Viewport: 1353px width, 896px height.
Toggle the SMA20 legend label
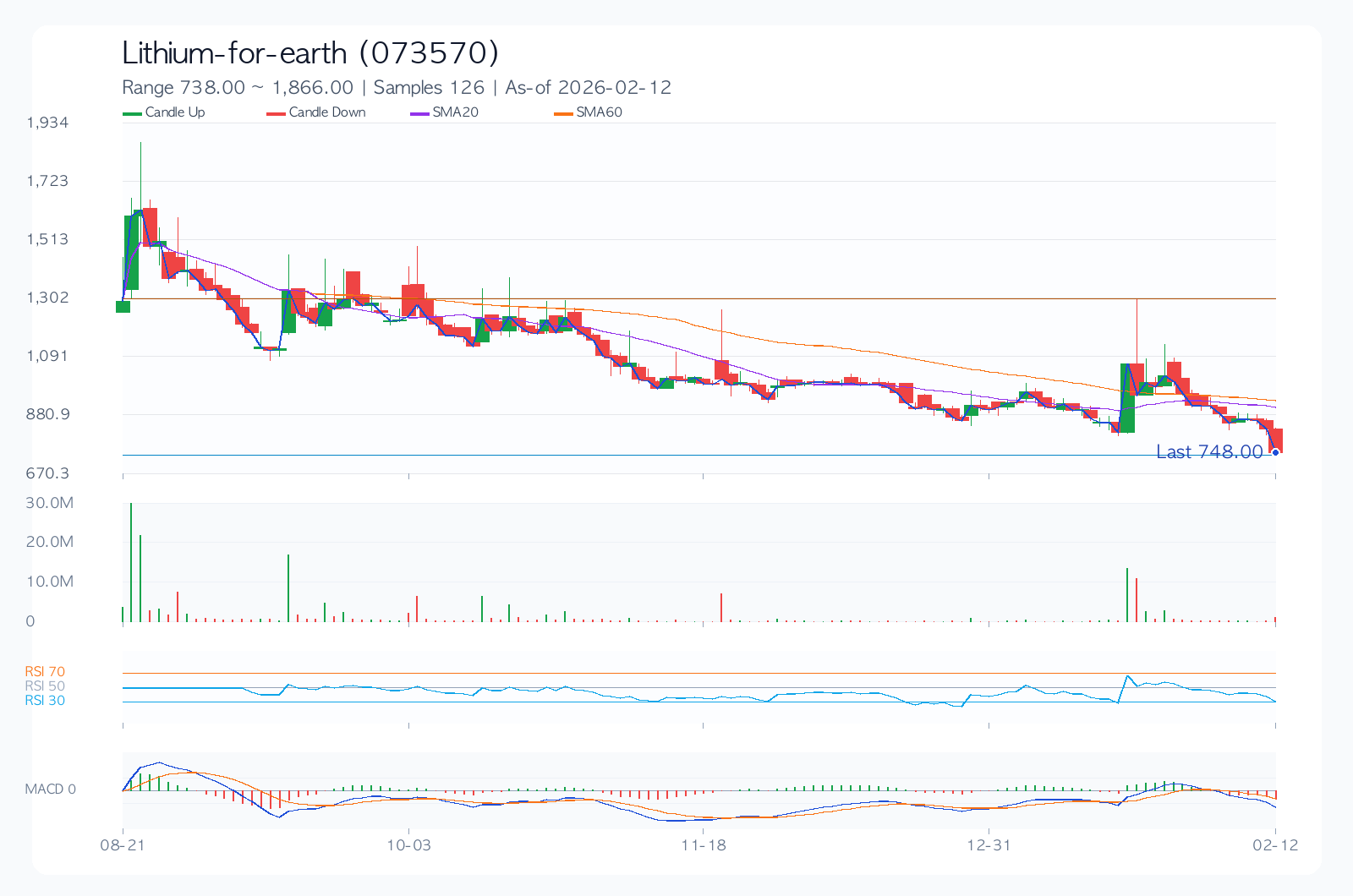point(455,112)
